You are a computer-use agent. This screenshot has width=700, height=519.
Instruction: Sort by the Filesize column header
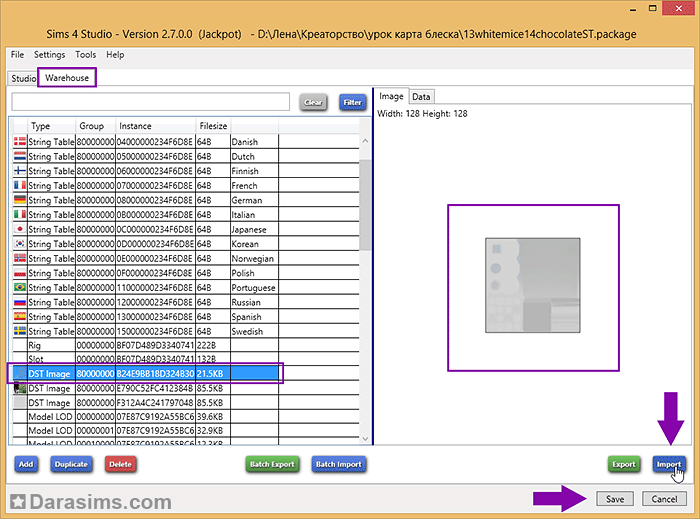pos(213,126)
